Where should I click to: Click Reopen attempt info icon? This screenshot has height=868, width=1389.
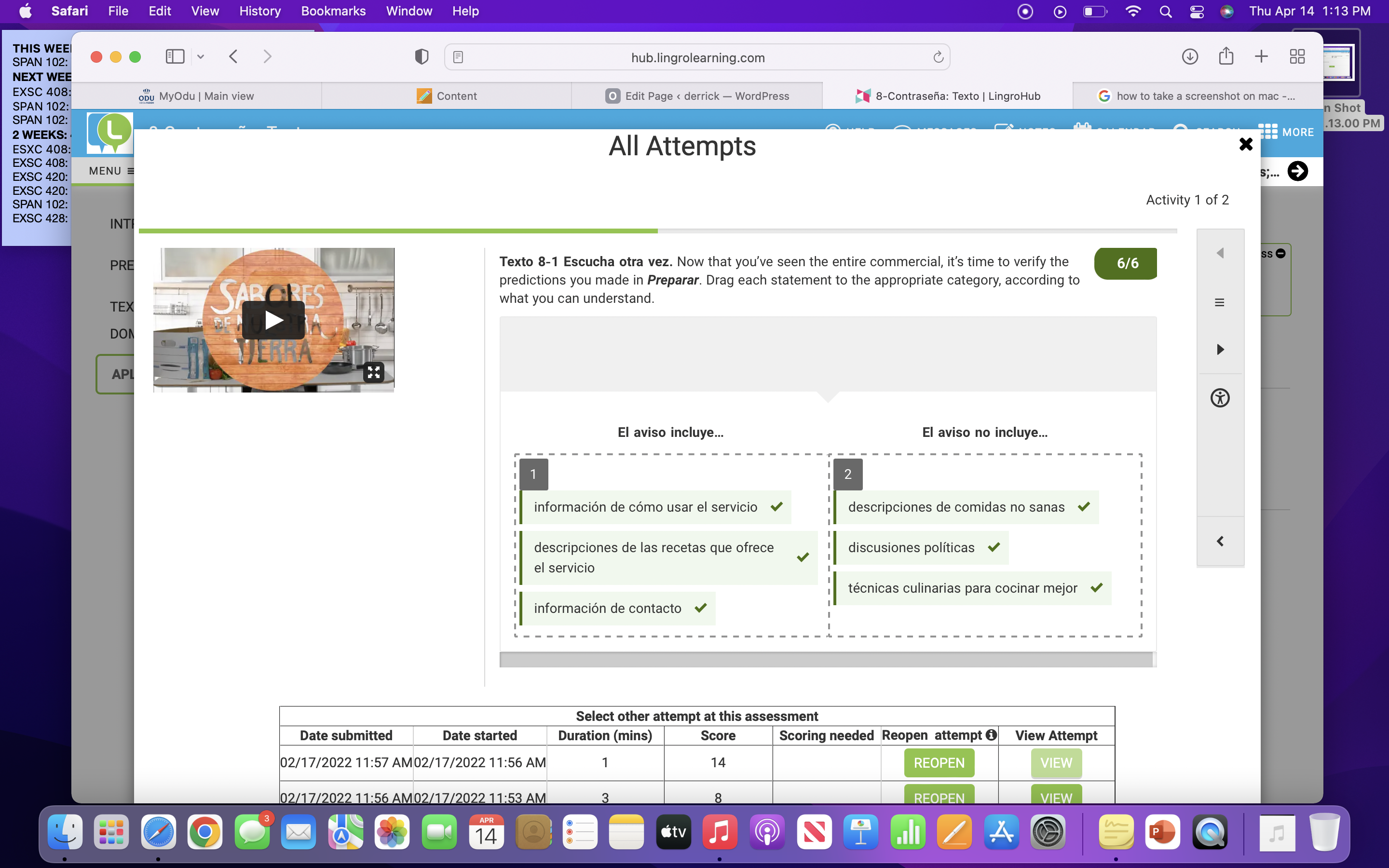point(991,735)
